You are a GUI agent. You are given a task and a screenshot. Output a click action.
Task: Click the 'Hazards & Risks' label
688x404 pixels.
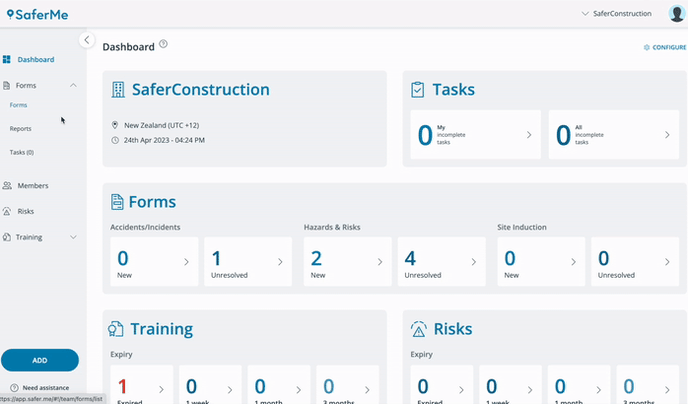(332, 227)
